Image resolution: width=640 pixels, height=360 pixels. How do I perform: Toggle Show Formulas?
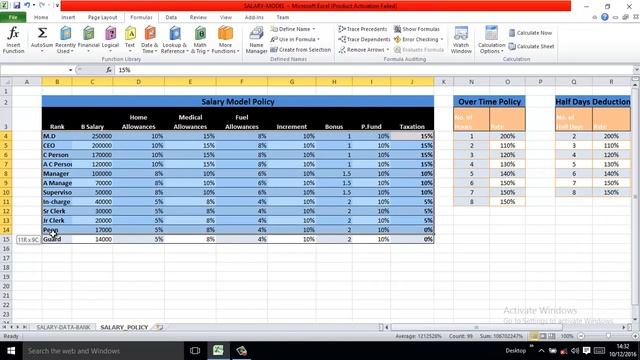pos(417,29)
